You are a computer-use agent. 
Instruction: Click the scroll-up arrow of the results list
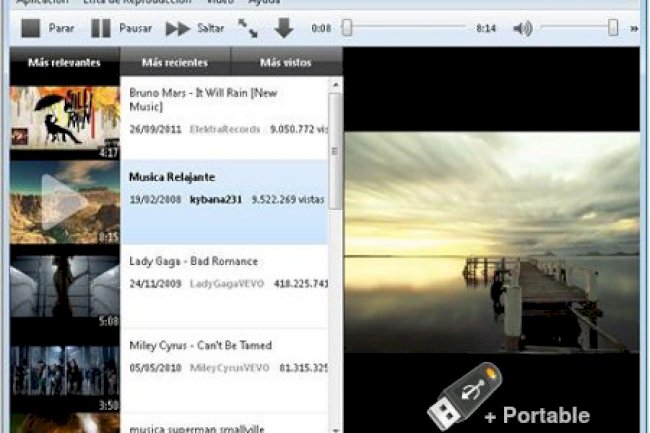pyautogui.click(x=335, y=85)
